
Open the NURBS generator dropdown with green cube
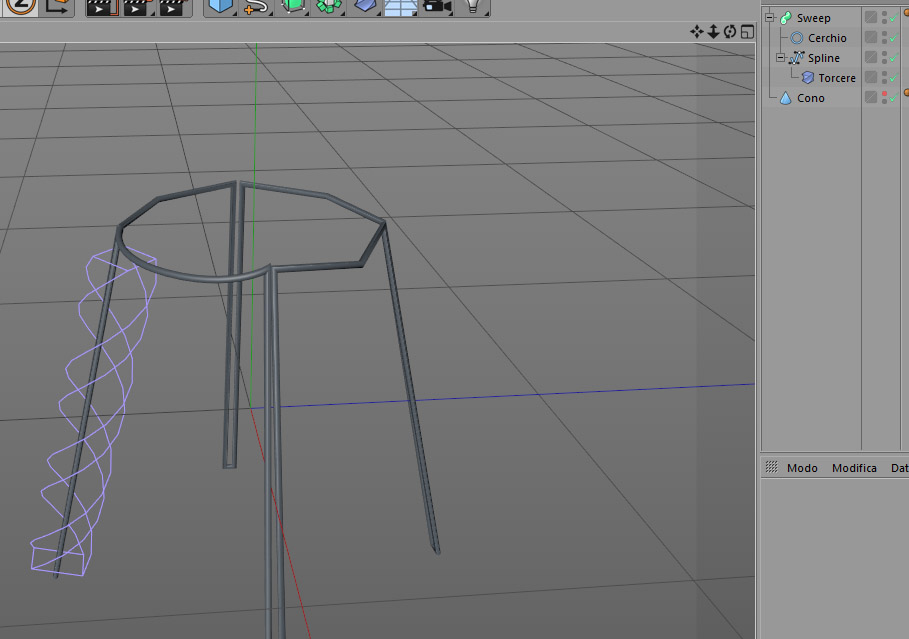(293, 7)
